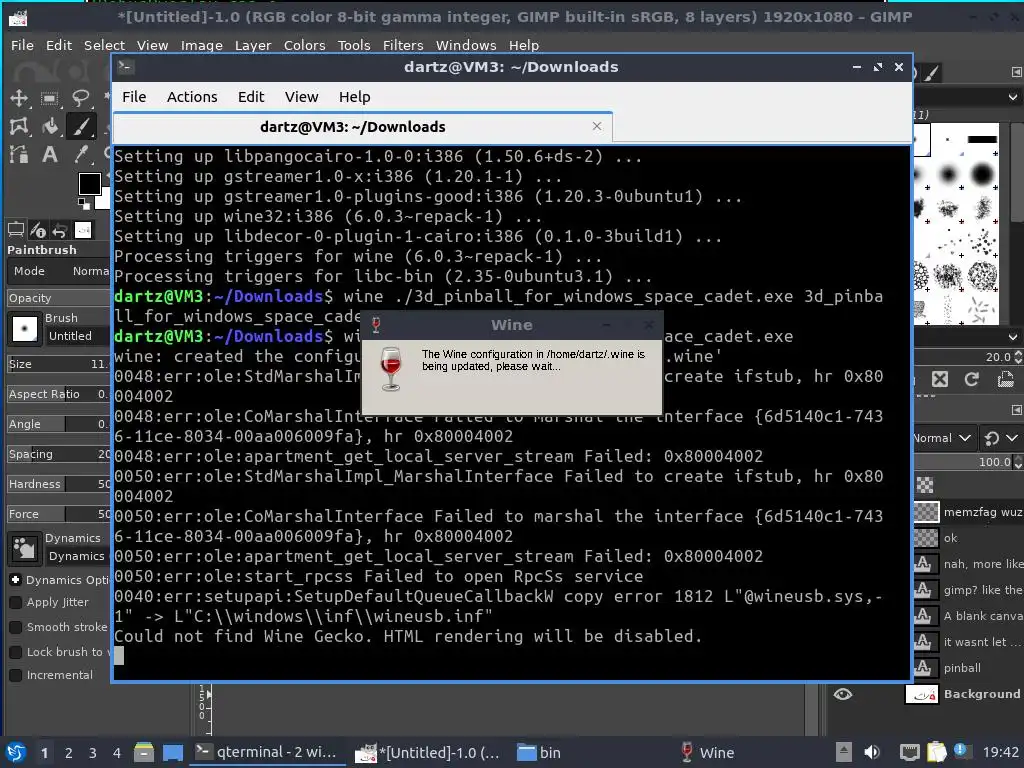This screenshot has width=1024, height=768.
Task: Click the Aspect Ratio slider field
Action: click(x=59, y=394)
